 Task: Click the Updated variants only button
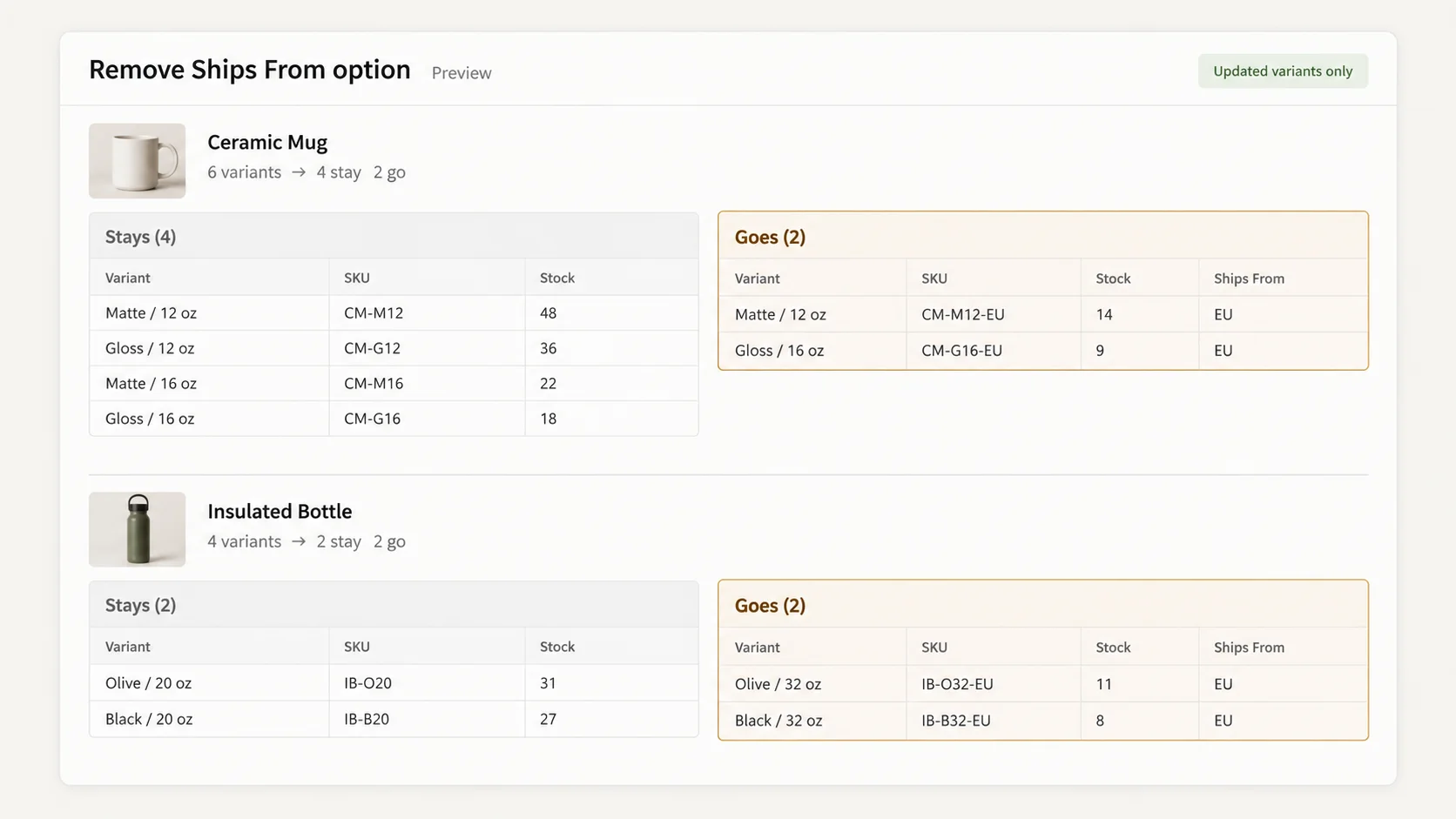[x=1283, y=71]
